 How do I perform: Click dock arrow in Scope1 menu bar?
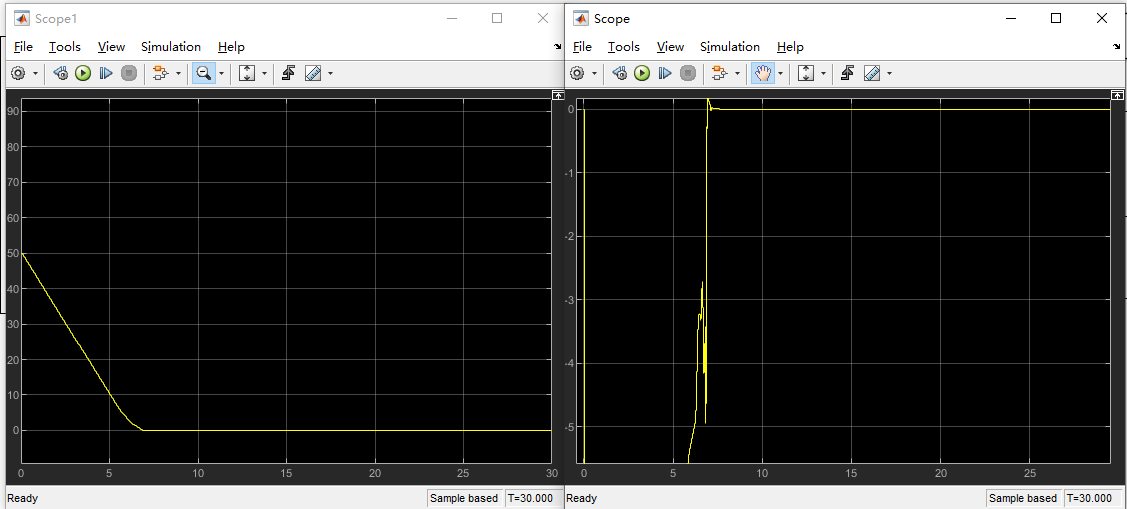coord(558,47)
